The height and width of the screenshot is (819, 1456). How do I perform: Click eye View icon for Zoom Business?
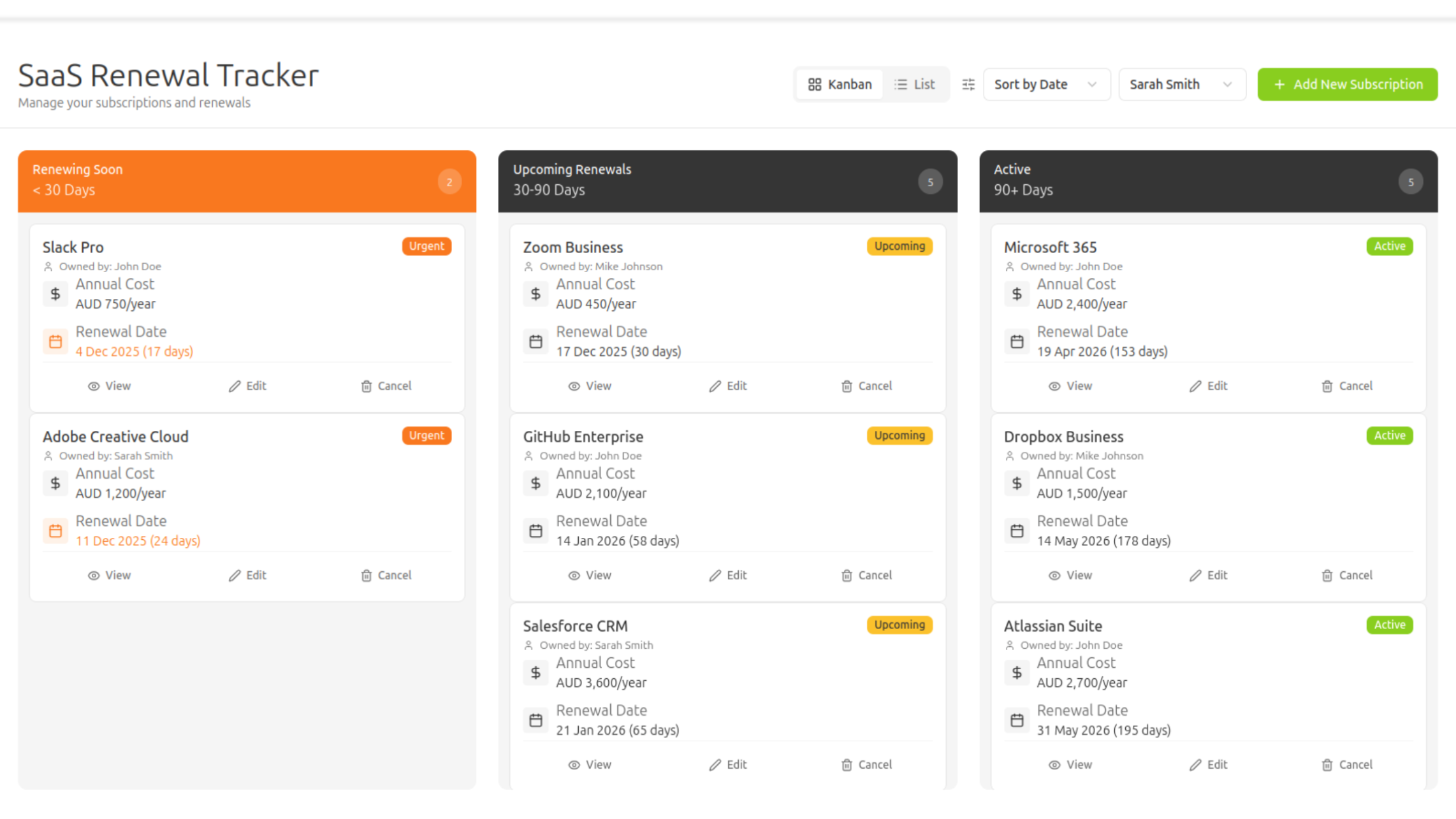pos(574,386)
